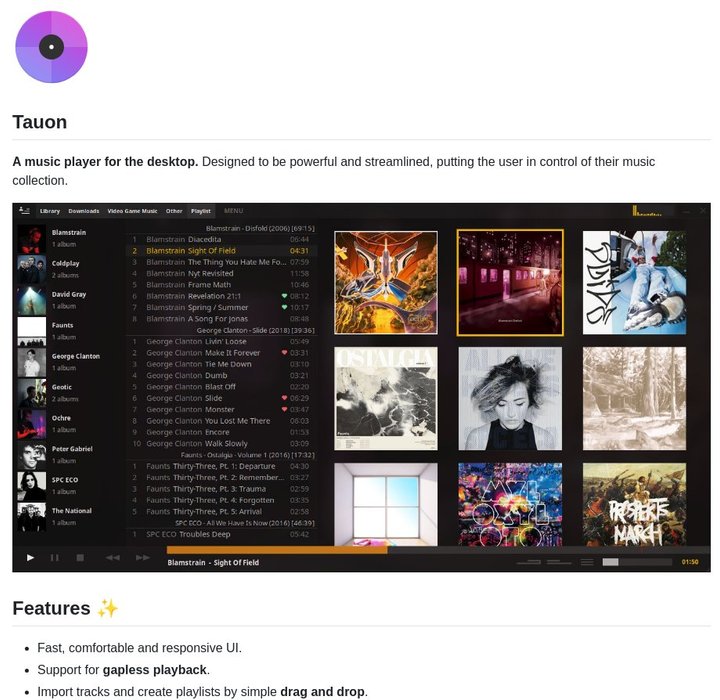Open the Prospekt's March album cover
This screenshot has height=700, width=720.
635,504
